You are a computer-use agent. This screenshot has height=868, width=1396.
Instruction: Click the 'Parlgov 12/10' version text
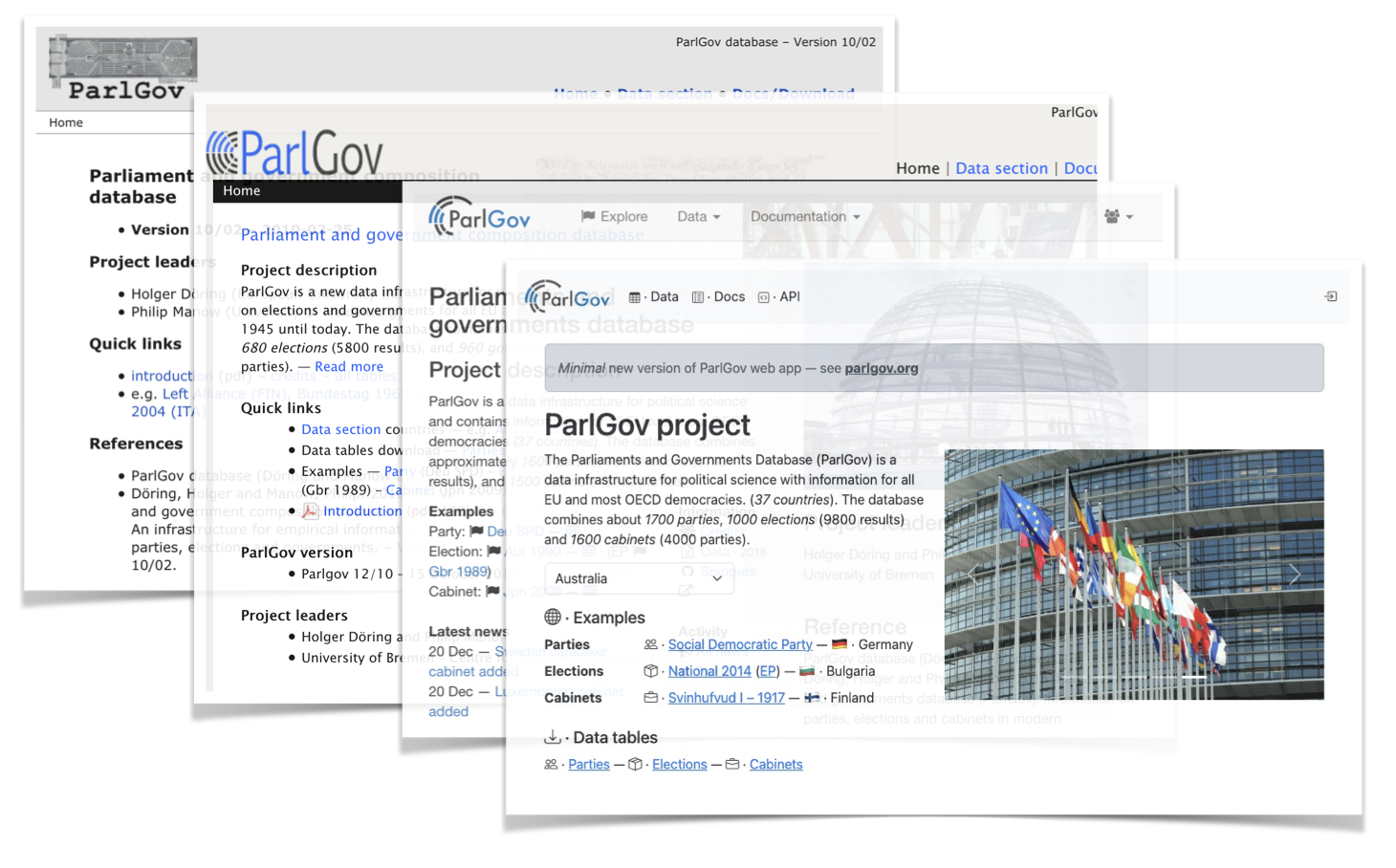pos(347,574)
